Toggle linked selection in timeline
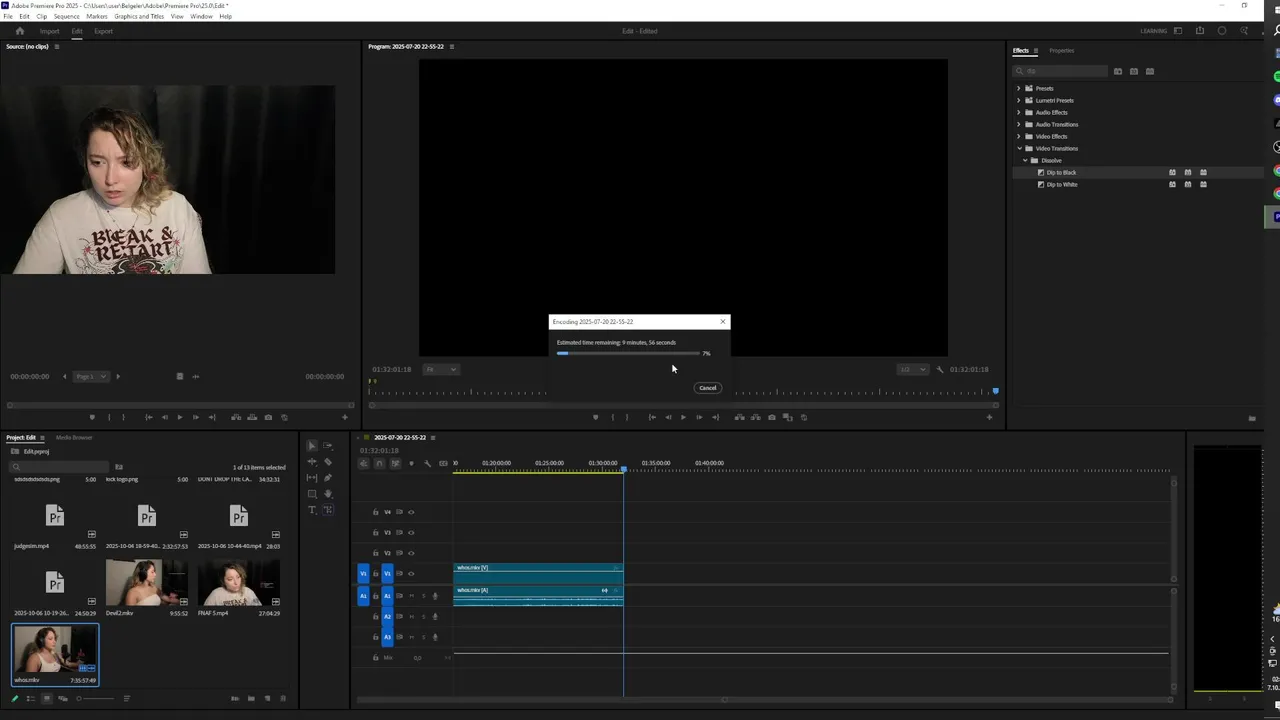The height and width of the screenshot is (720, 1280). coord(395,463)
